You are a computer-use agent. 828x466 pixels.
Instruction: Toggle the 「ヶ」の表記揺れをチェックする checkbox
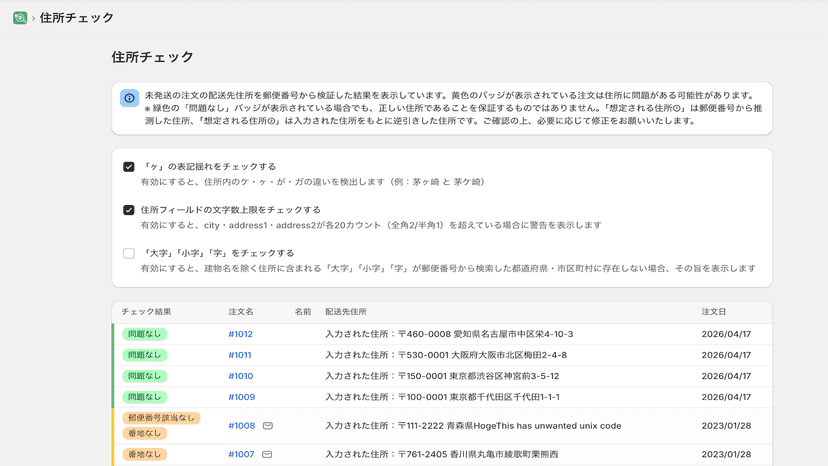click(129, 167)
